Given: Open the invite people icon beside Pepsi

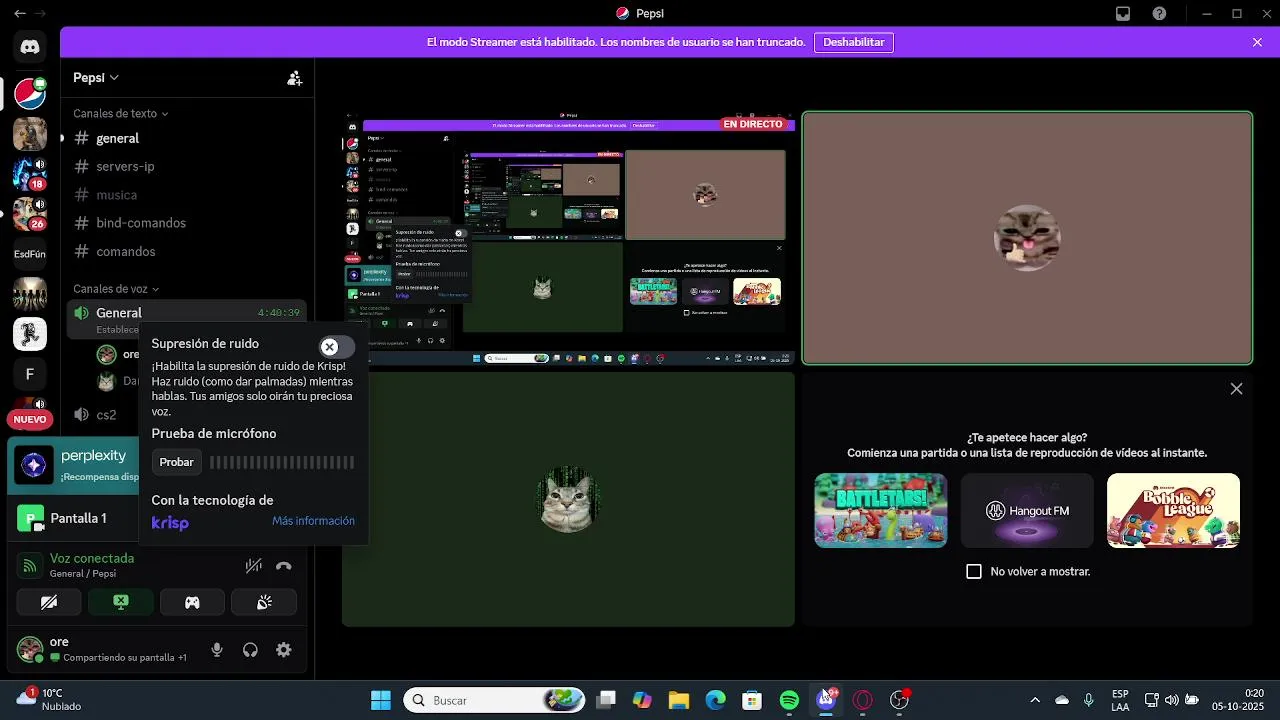Looking at the screenshot, I should click(294, 78).
